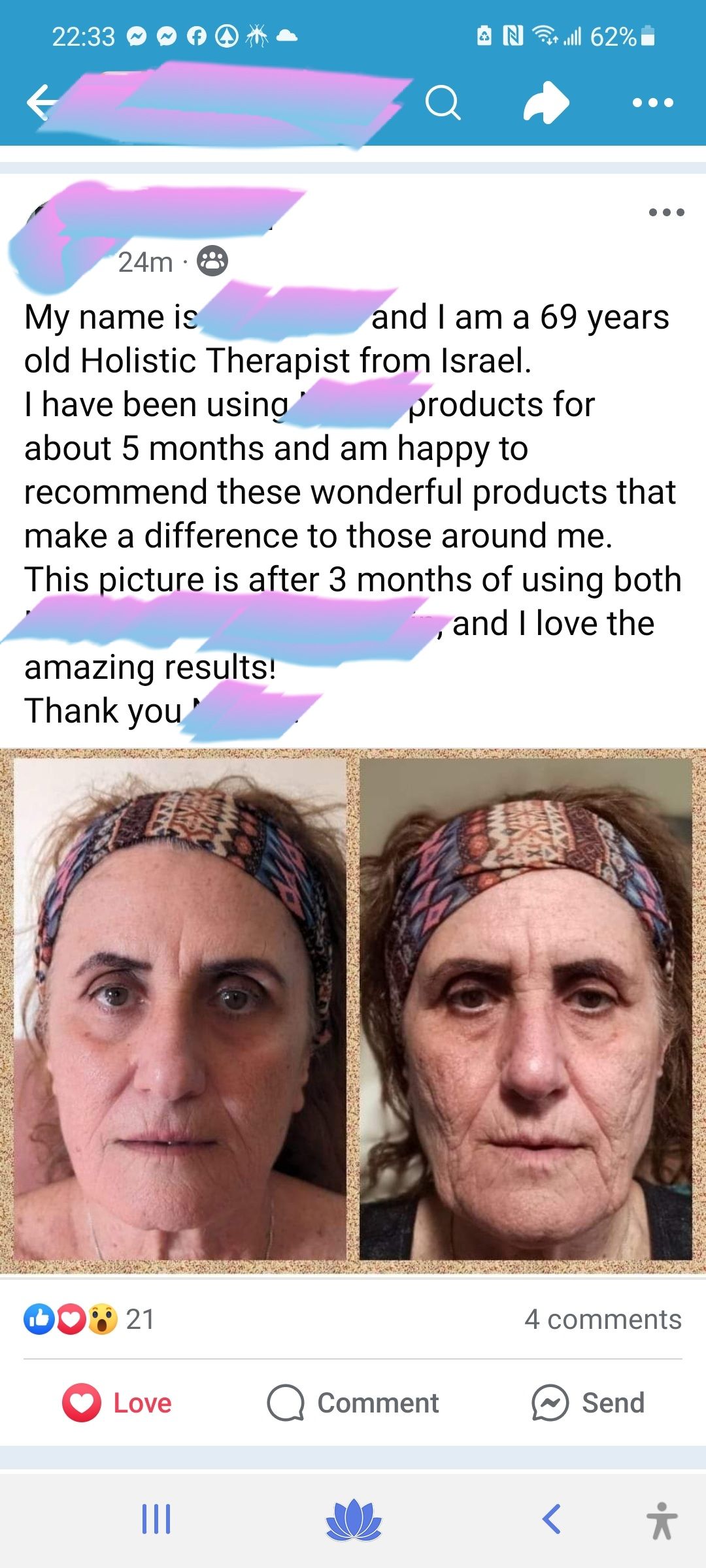This screenshot has width=706, height=1568.
Task: Open the right before-photo face image
Action: tap(526, 1009)
